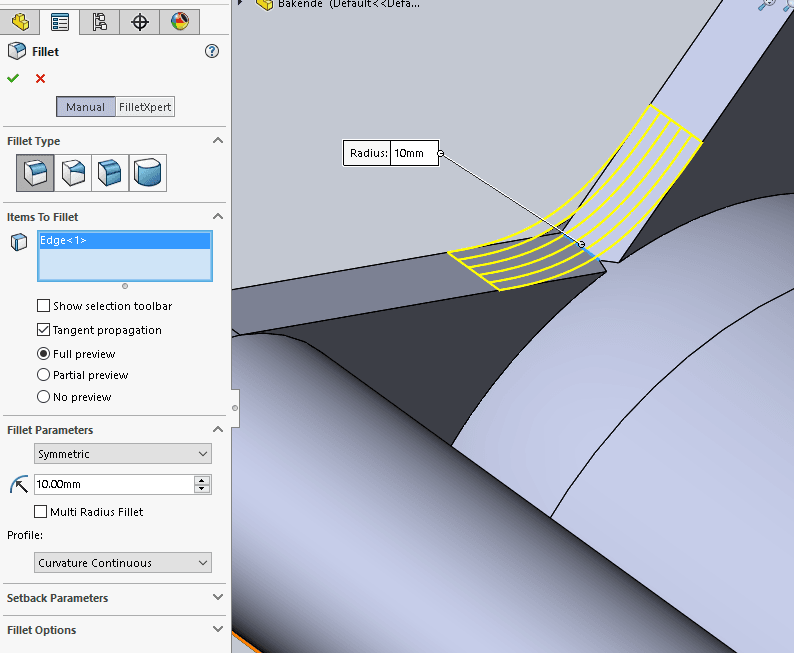Enable Multi Radius Fillet checkbox
The height and width of the screenshot is (653, 794).
coord(41,512)
